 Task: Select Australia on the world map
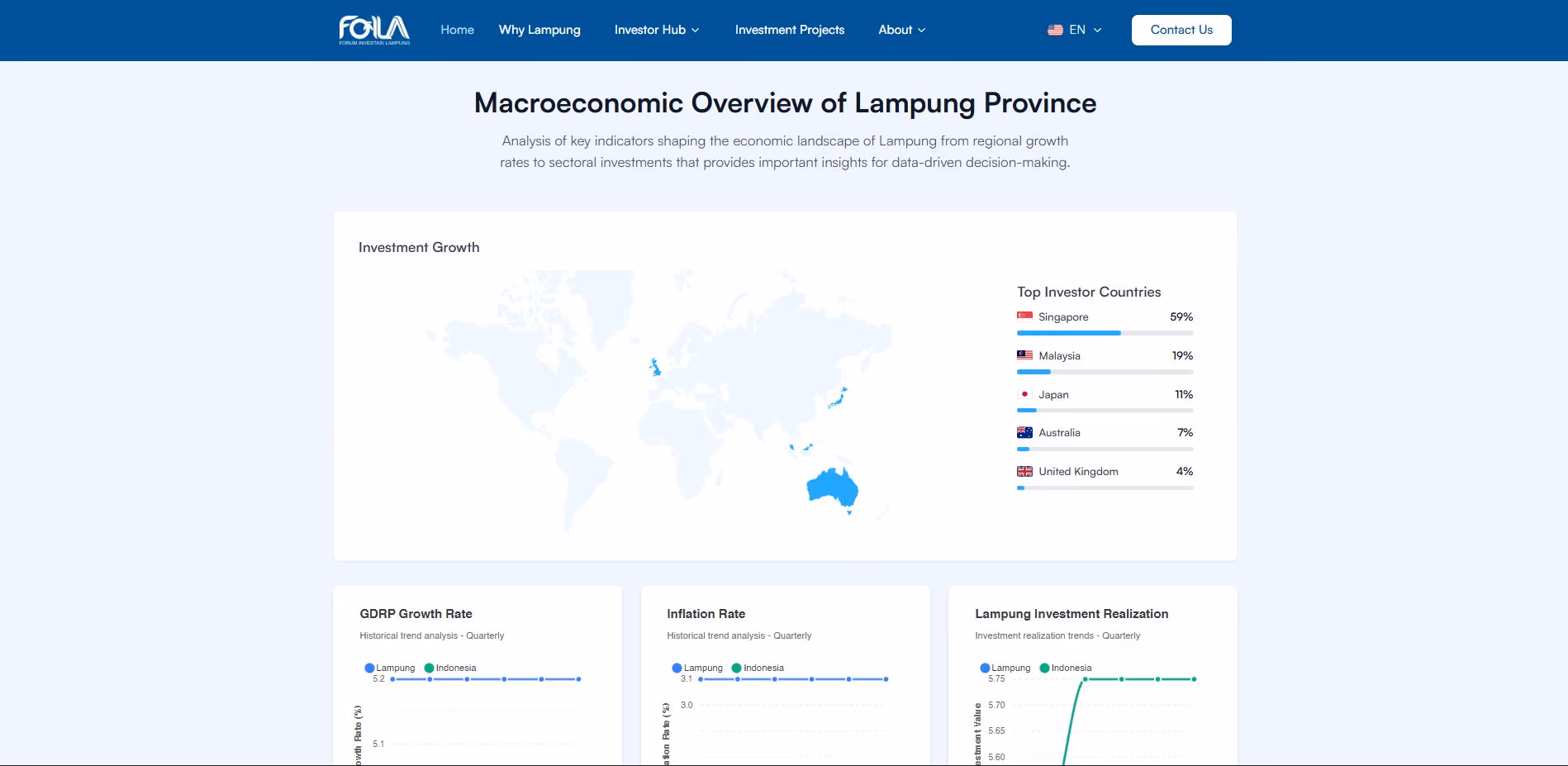click(831, 488)
